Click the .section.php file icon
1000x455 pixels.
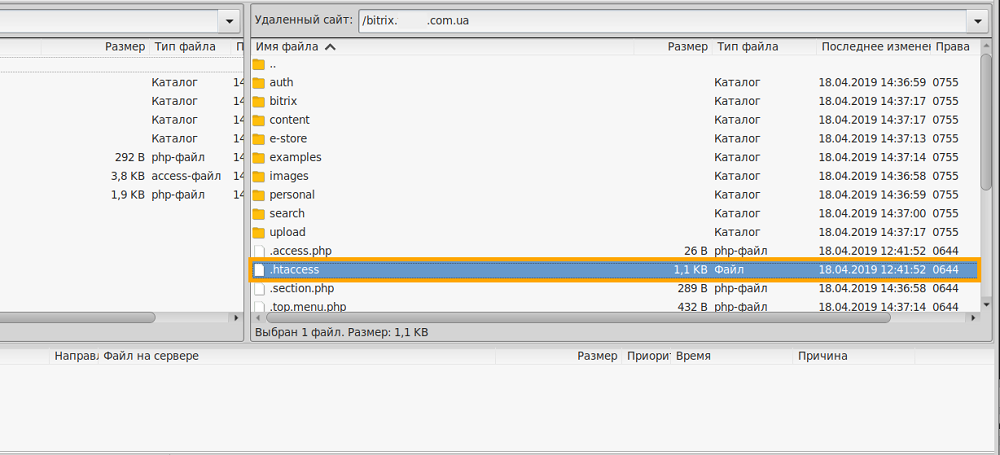259,288
